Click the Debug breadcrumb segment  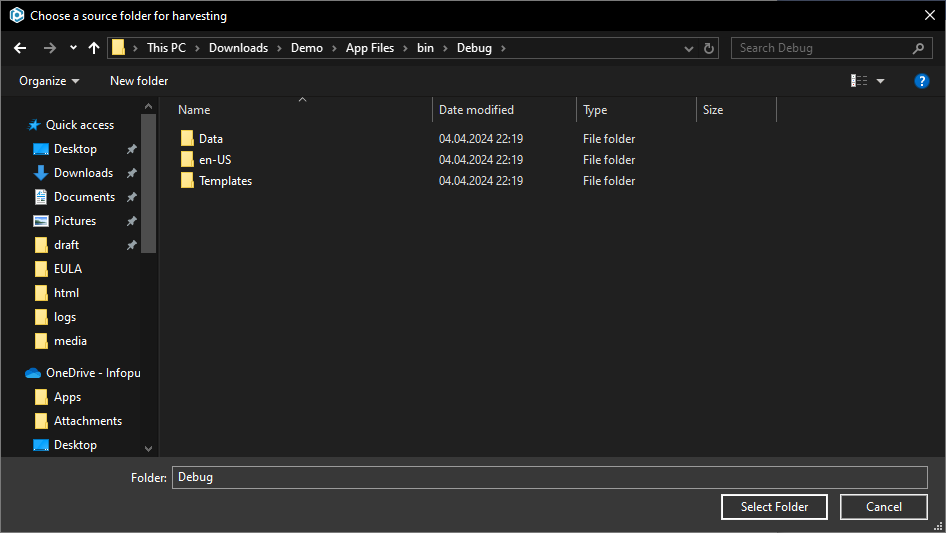(x=474, y=48)
